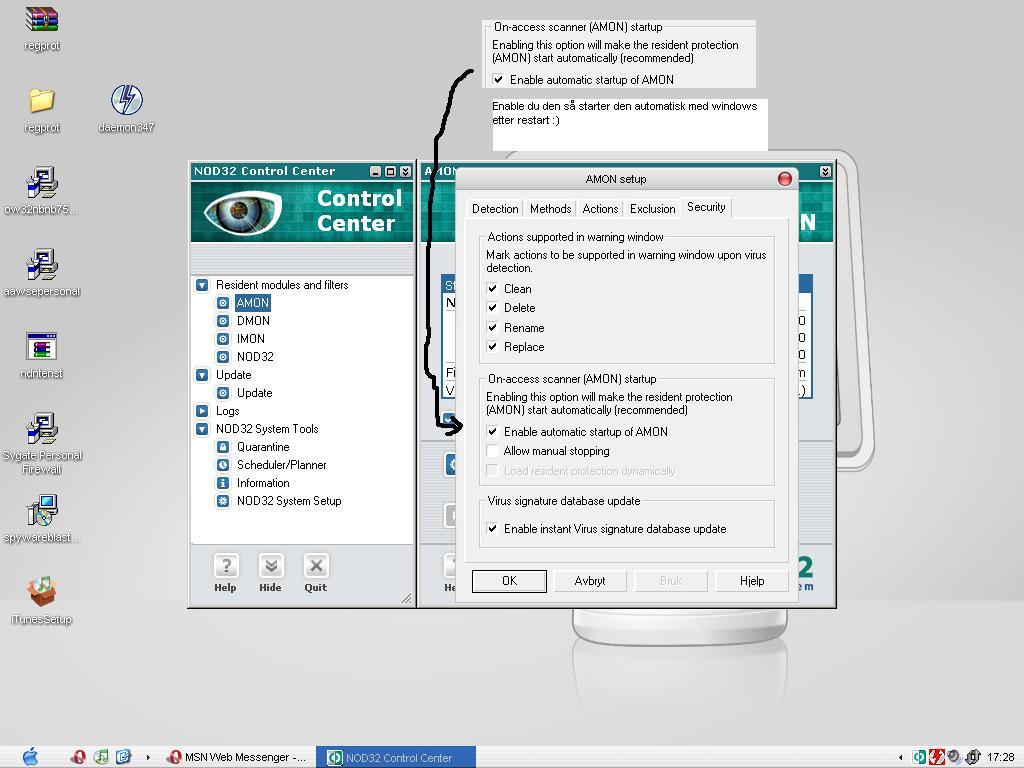Enable Allow manual stopping checkbox
This screenshot has height=768, width=1024.
coord(492,451)
